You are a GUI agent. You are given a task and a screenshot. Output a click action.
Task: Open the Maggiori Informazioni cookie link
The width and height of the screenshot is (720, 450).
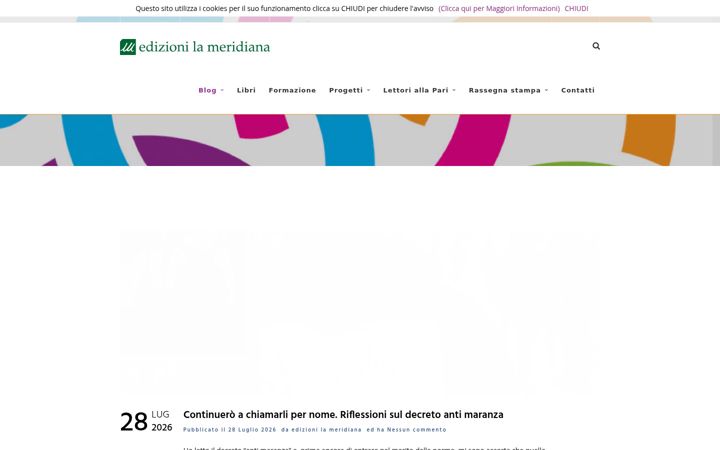point(499,8)
